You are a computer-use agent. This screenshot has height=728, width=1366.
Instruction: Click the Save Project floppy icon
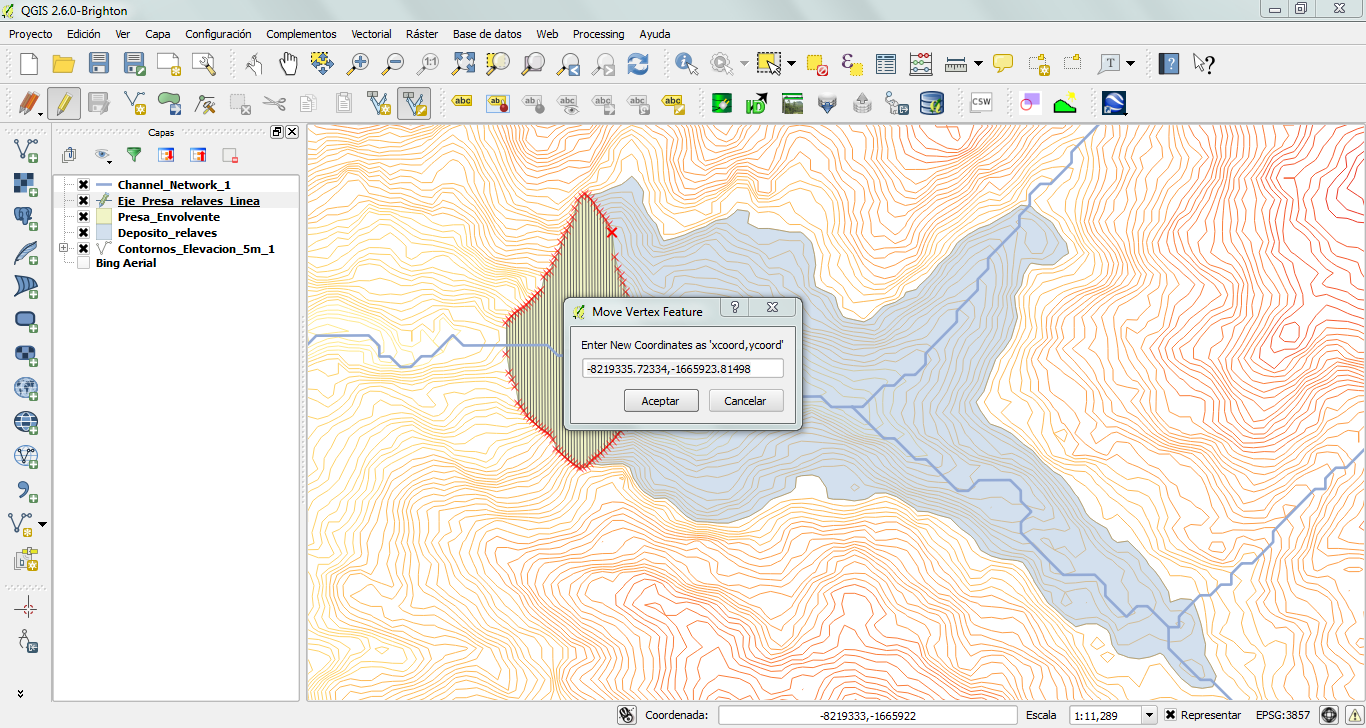point(99,64)
